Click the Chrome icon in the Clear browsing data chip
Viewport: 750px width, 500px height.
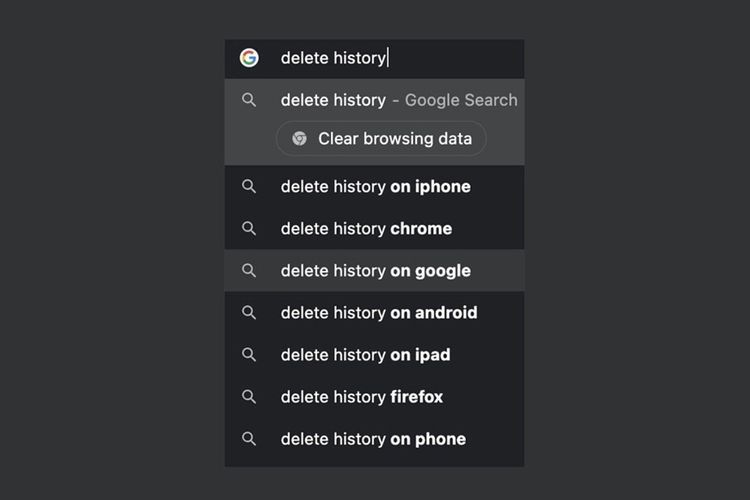pyautogui.click(x=299, y=139)
